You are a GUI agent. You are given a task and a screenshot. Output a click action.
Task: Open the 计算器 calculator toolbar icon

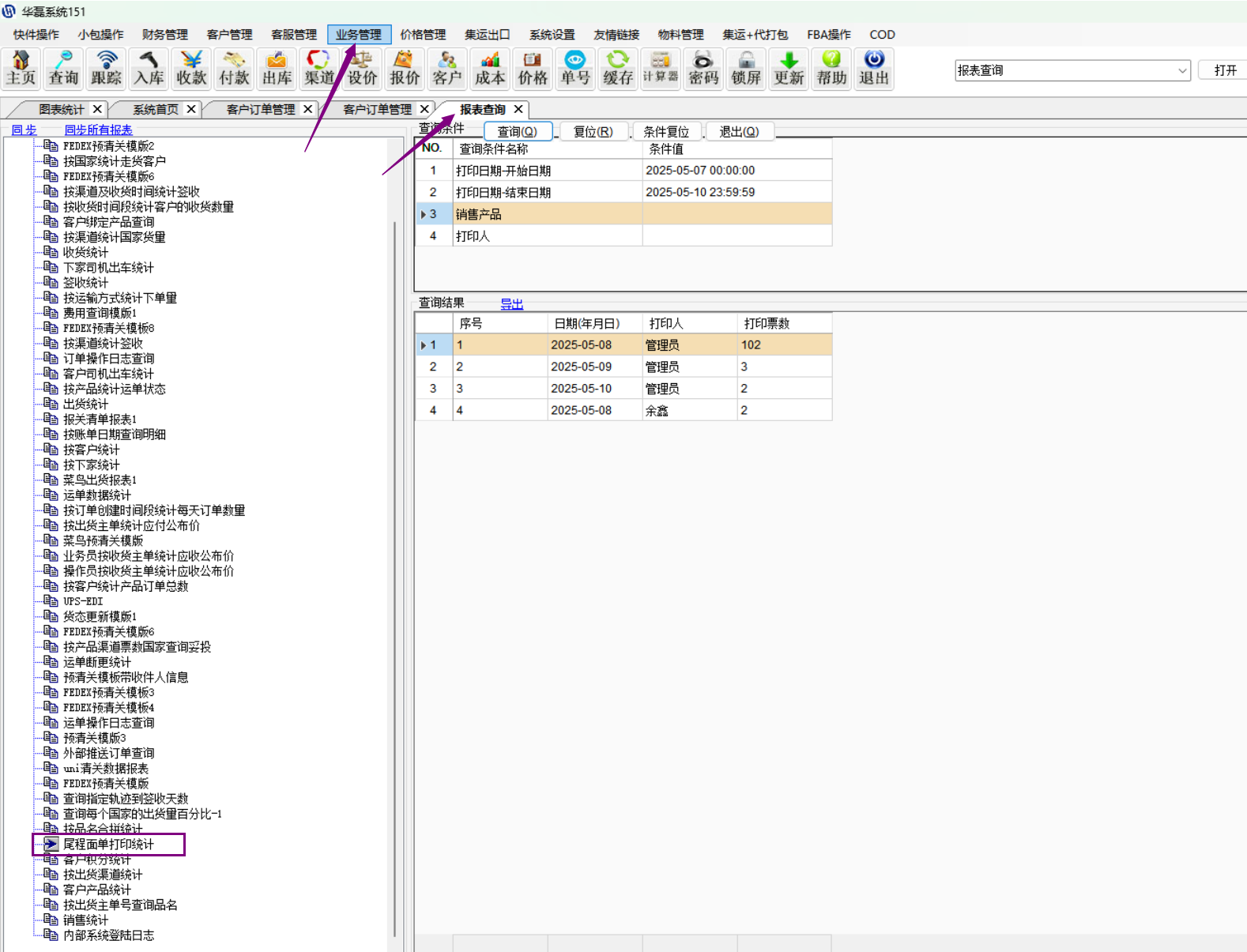(x=661, y=69)
